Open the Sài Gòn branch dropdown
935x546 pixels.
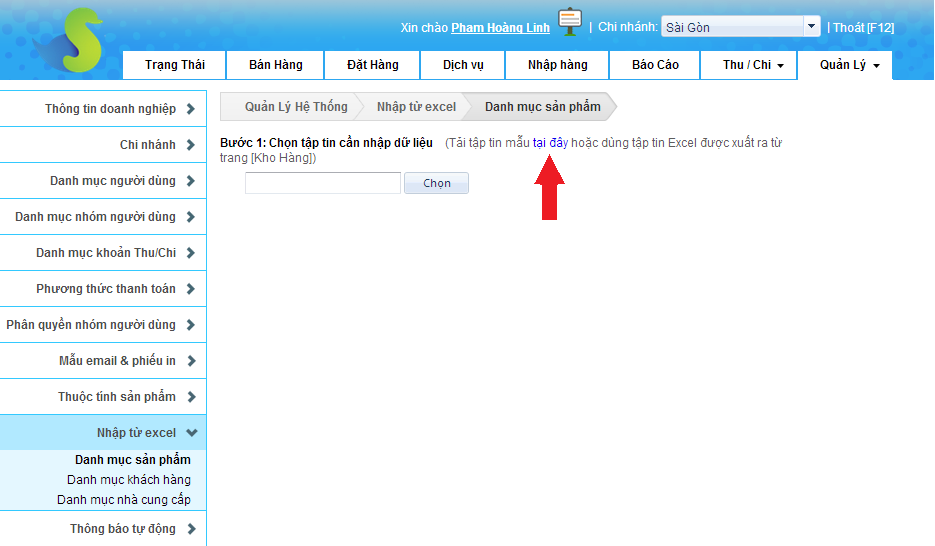pos(740,27)
